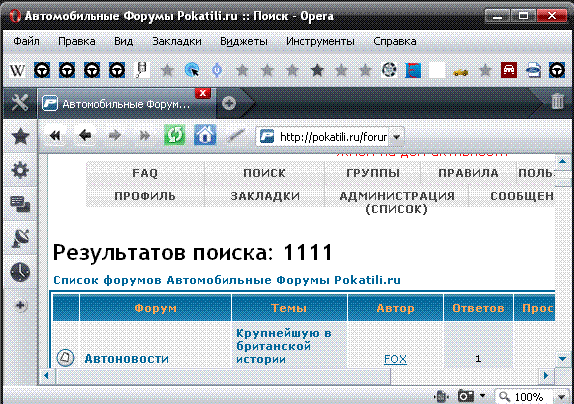Close the tab with red X
This screenshot has height=404, width=574.
tap(203, 93)
